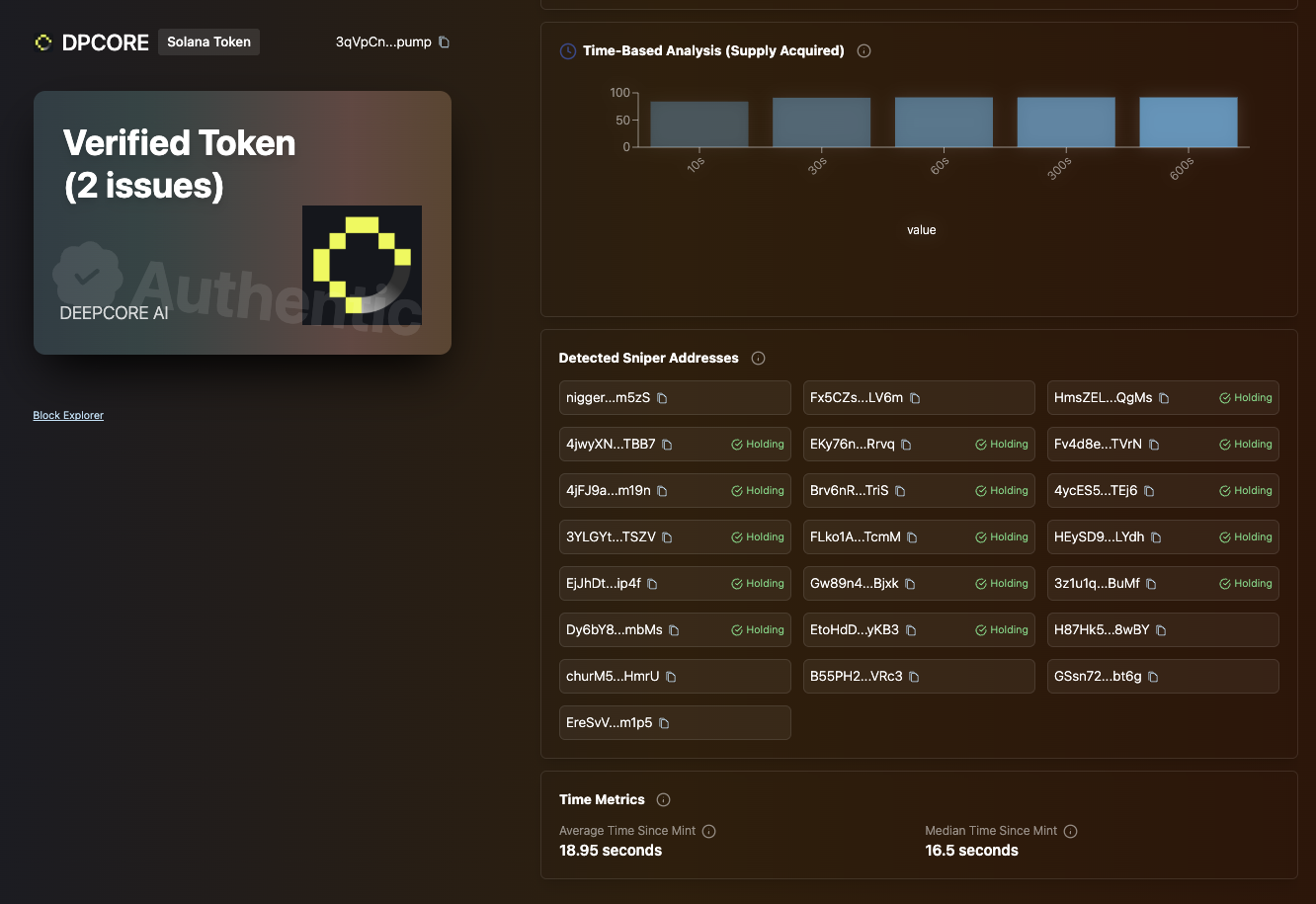
Task: Click the 30s bar in the chart
Action: click(x=821, y=123)
